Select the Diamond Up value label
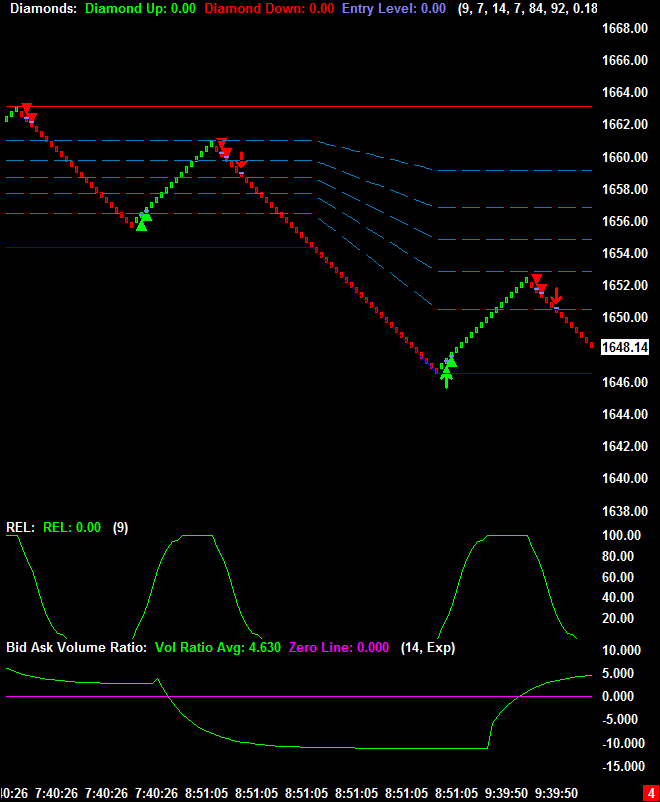 point(139,8)
